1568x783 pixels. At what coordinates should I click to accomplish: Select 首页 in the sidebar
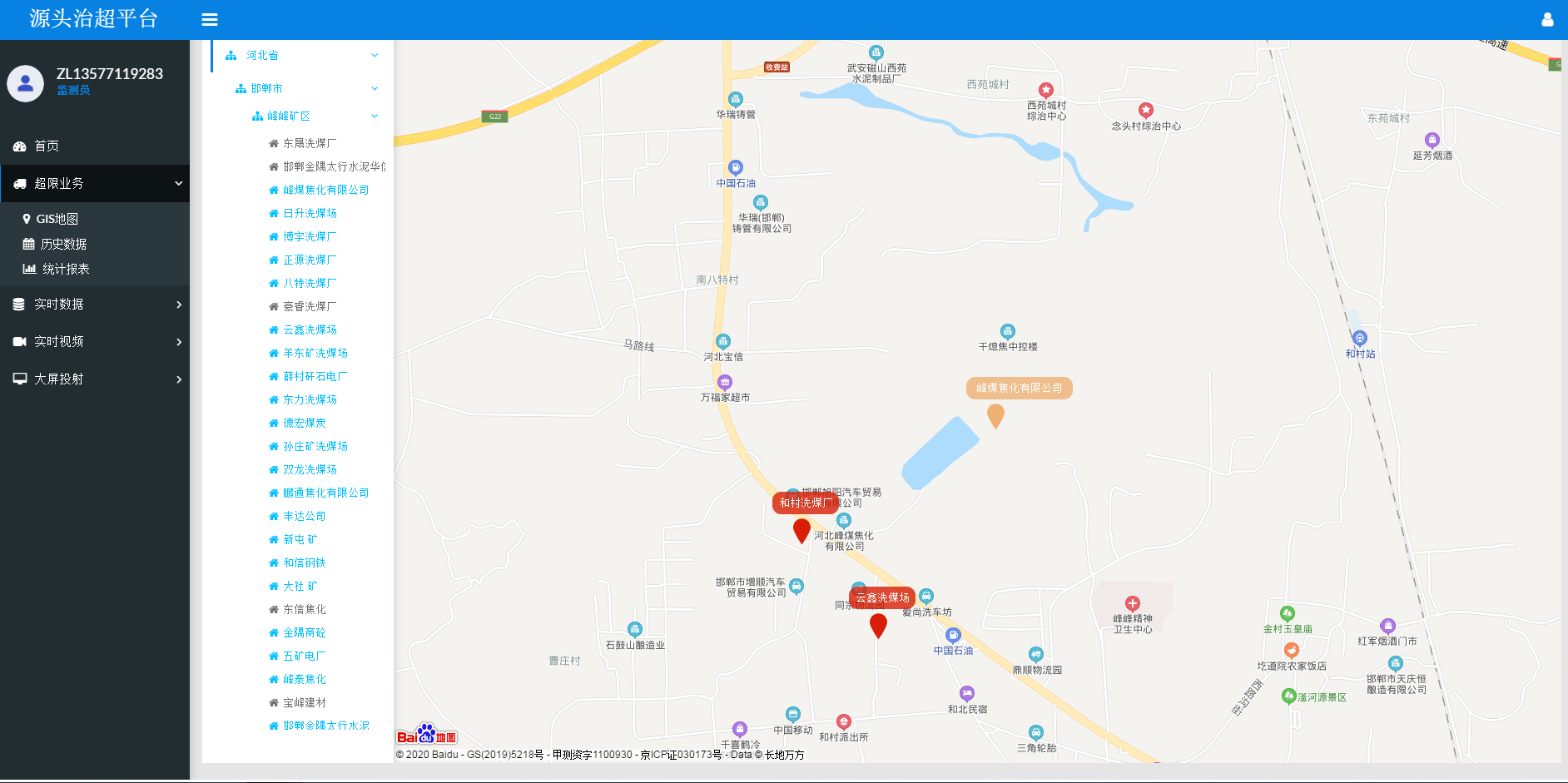click(47, 146)
